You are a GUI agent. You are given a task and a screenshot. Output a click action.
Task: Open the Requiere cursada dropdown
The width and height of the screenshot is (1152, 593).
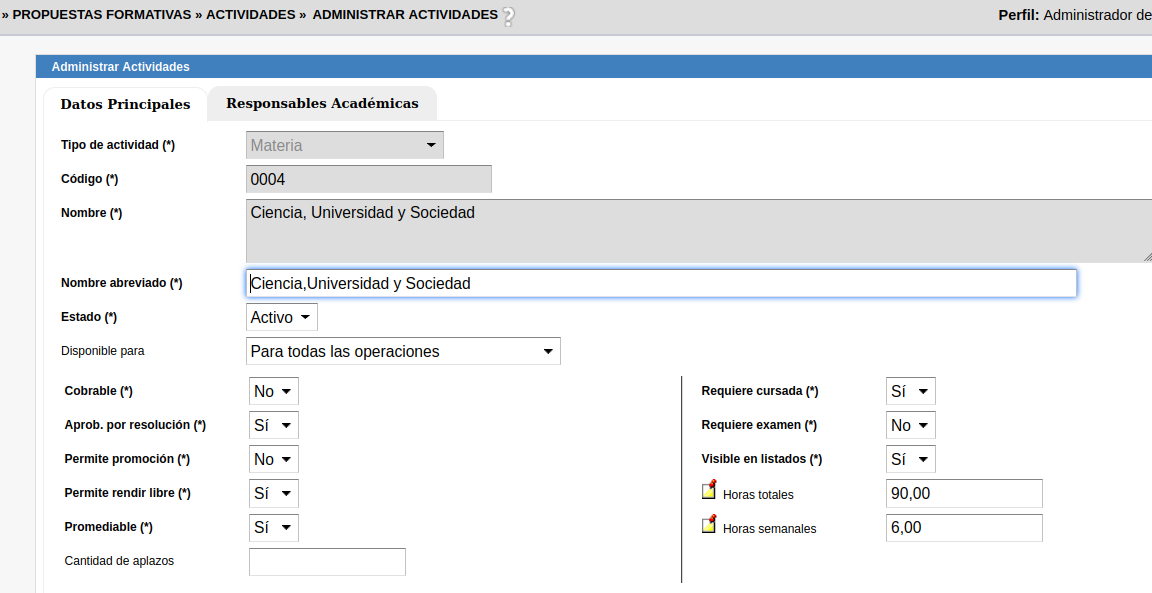910,391
